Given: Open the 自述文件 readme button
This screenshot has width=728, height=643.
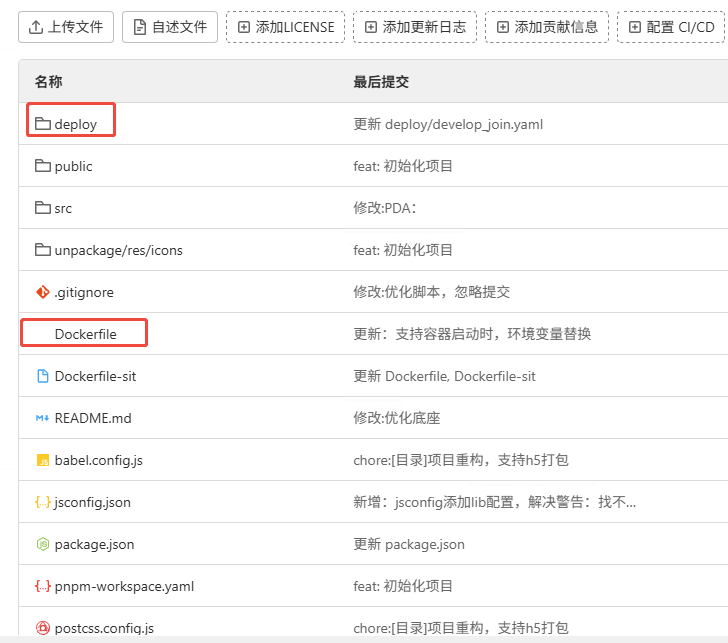Looking at the screenshot, I should 170,27.
